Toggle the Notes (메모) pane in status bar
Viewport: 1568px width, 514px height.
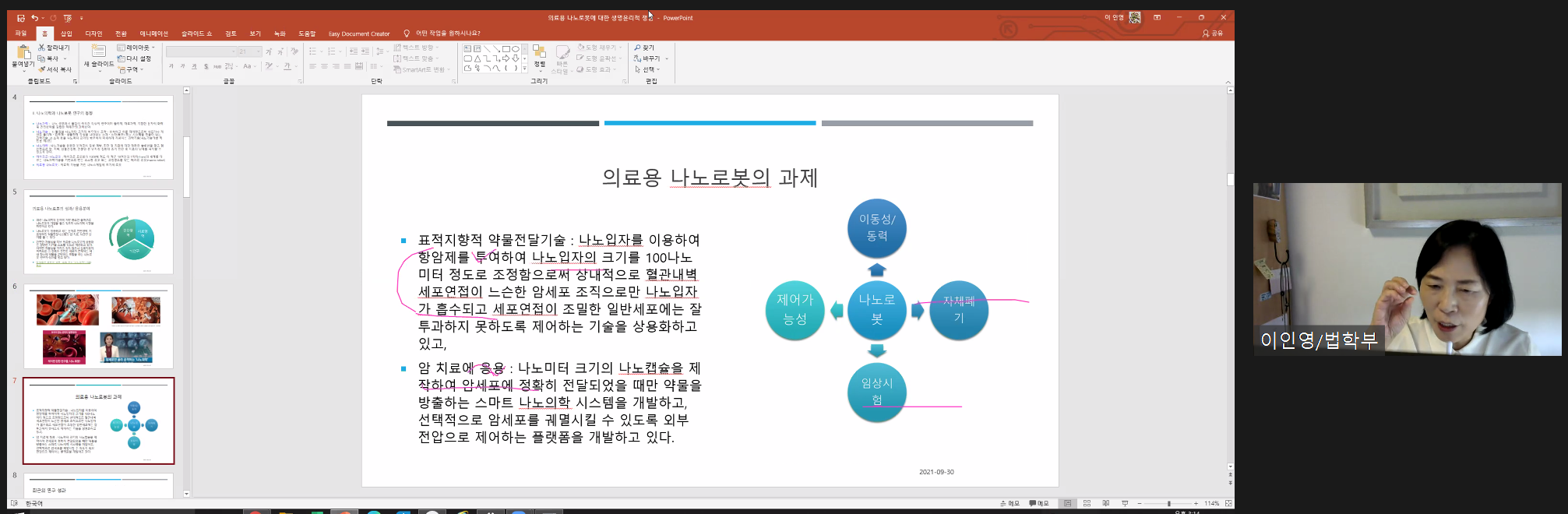(1010, 503)
